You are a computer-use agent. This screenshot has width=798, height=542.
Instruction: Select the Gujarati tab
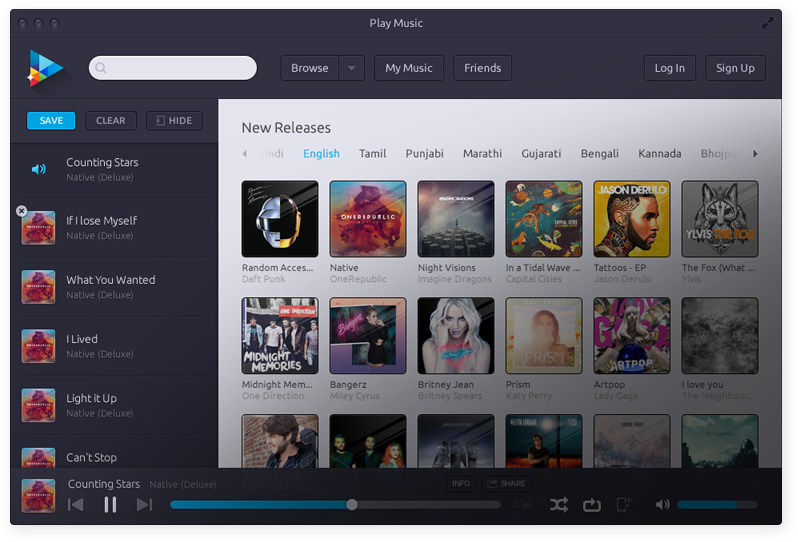[x=541, y=154]
